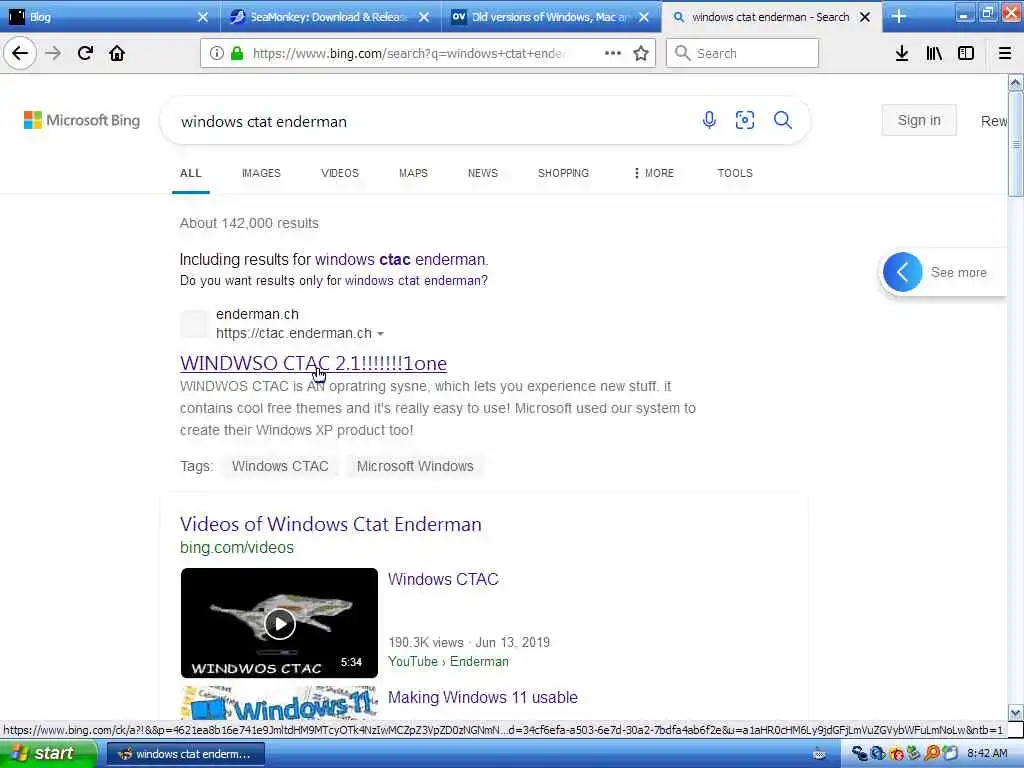1024x768 pixels.
Task: Click the red security shield tray icon
Action: pyautogui.click(x=897, y=754)
